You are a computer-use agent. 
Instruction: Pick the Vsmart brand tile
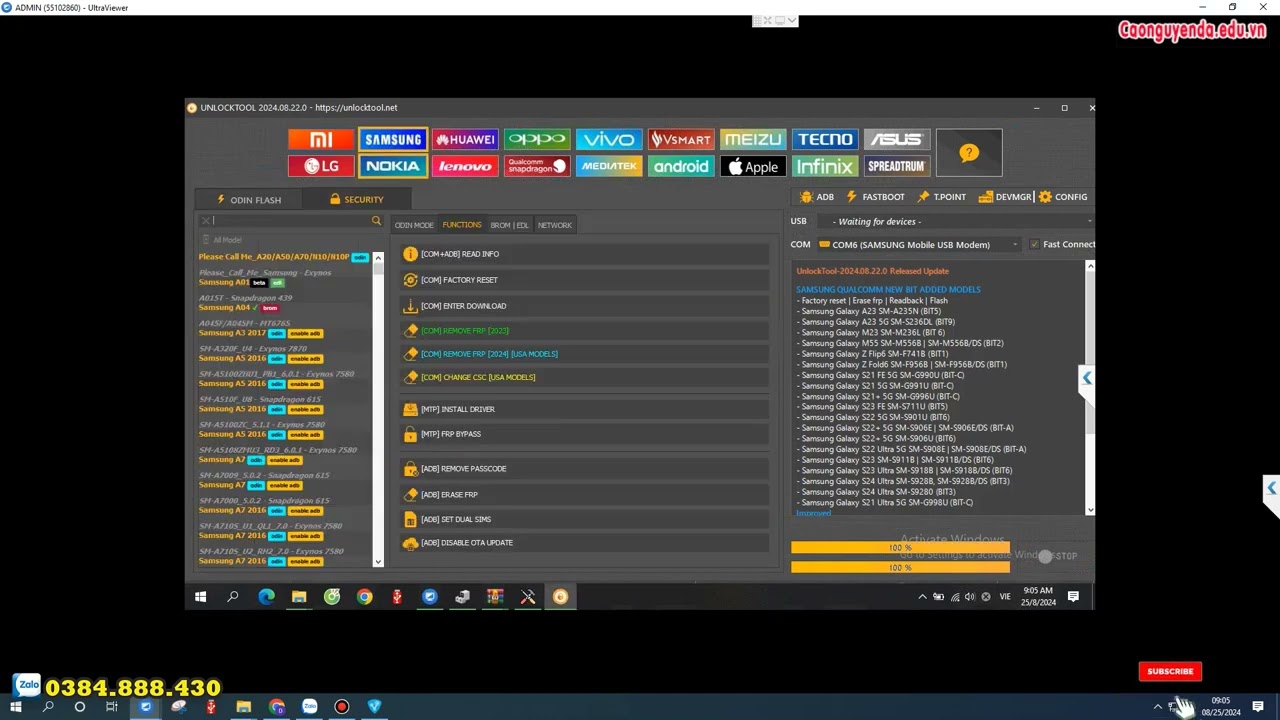click(681, 140)
